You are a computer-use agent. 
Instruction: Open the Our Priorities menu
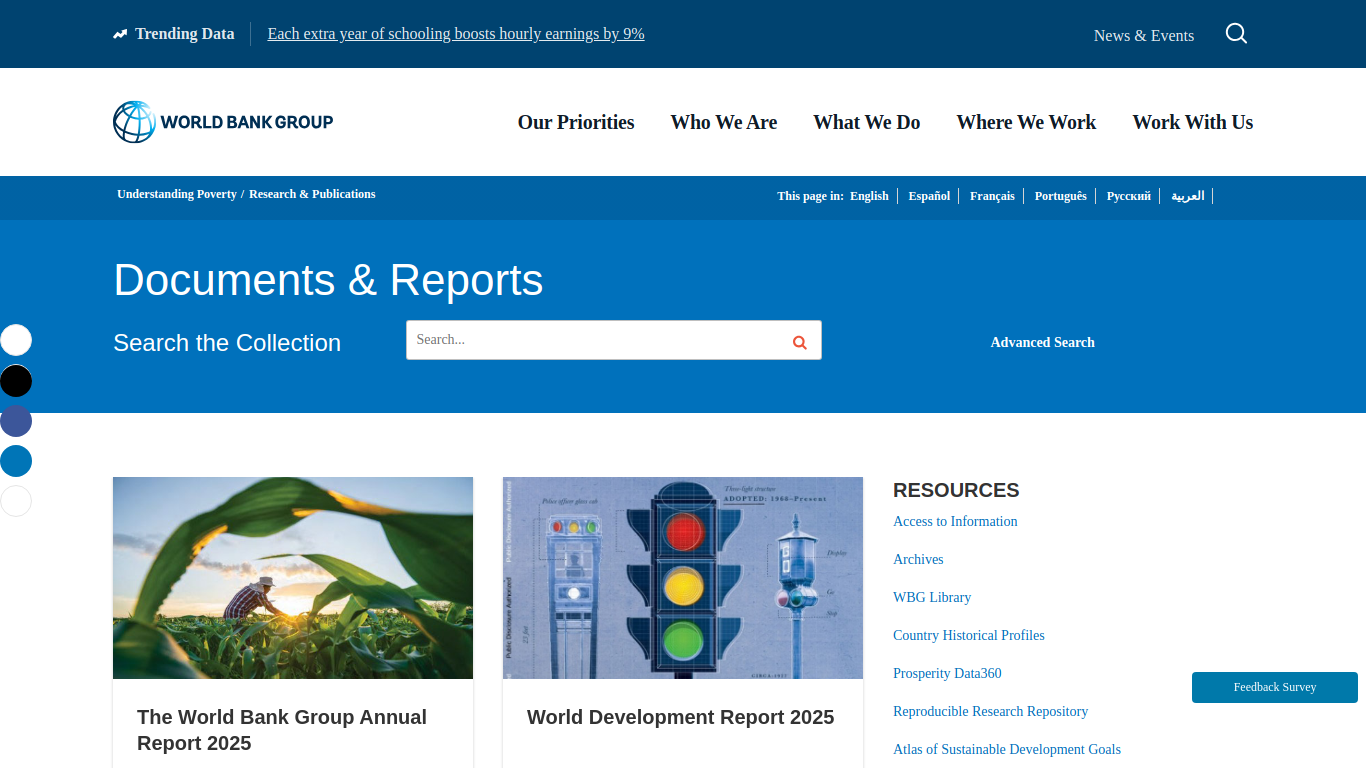[x=576, y=122]
